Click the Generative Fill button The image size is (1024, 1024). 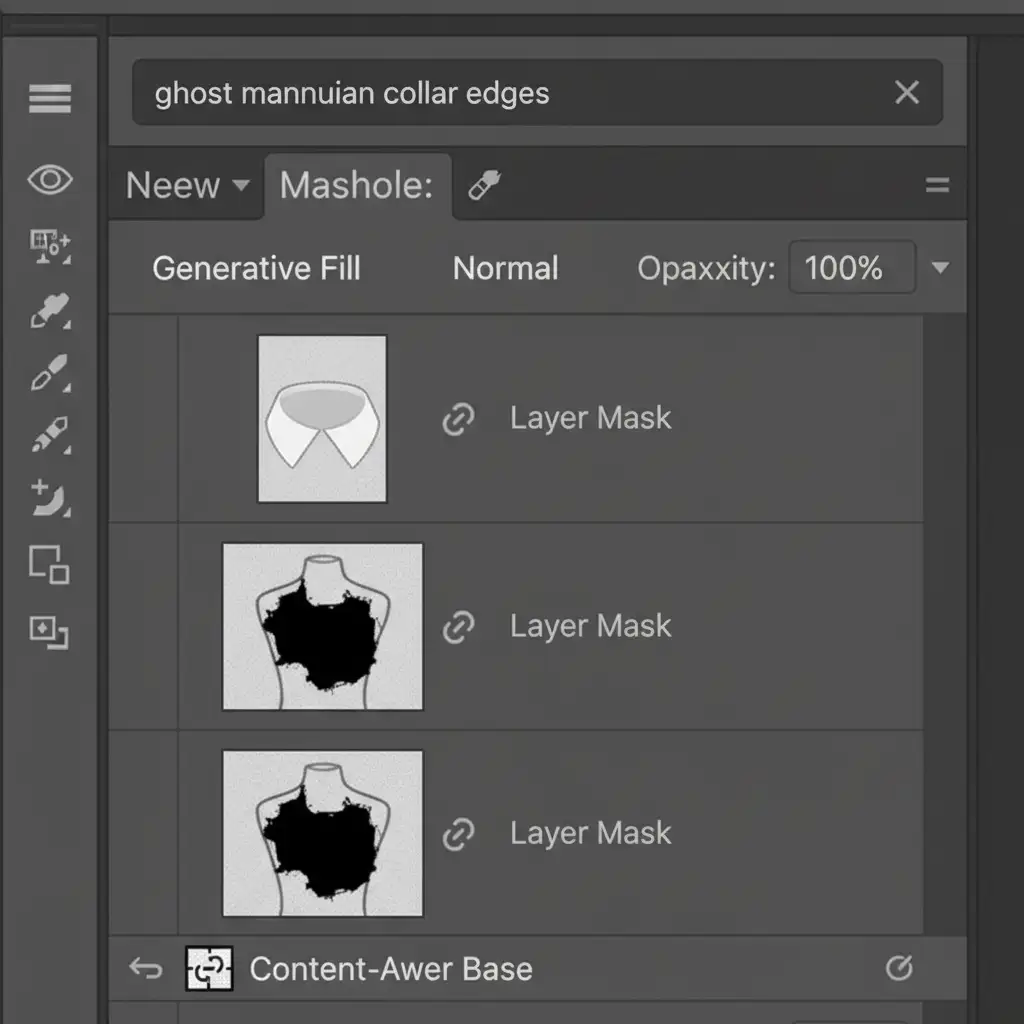256,268
